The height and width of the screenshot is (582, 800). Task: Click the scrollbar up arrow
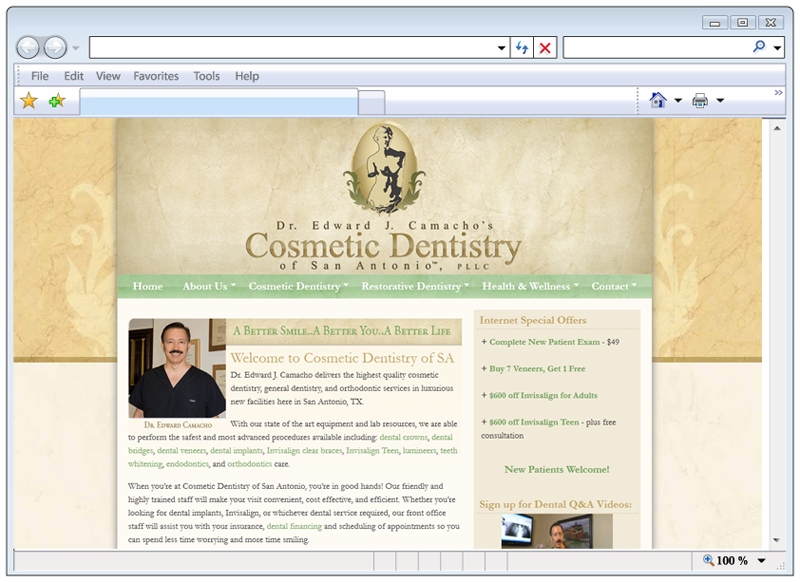point(777,128)
